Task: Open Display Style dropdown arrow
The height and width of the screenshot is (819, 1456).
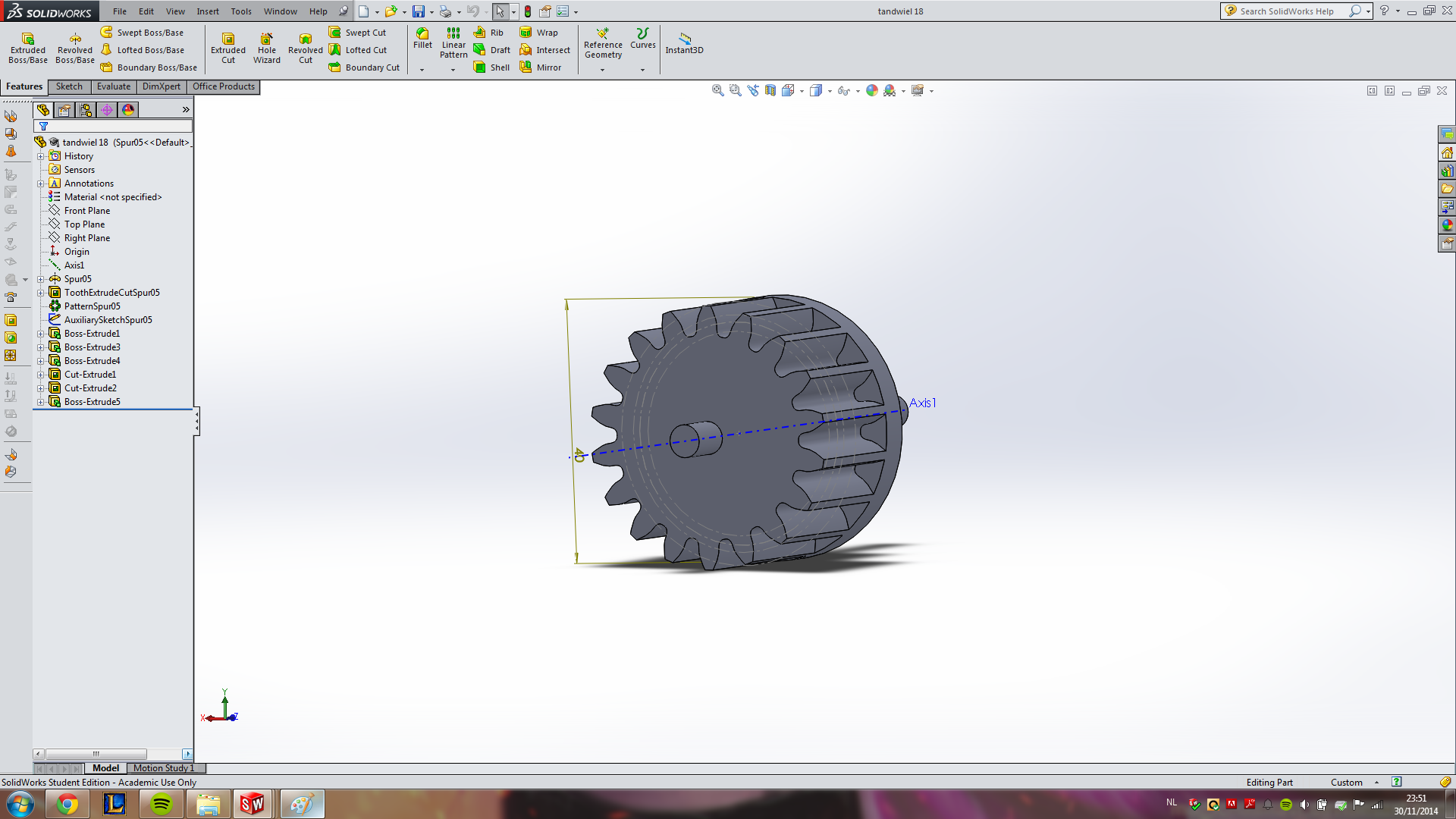Action: pos(830,91)
